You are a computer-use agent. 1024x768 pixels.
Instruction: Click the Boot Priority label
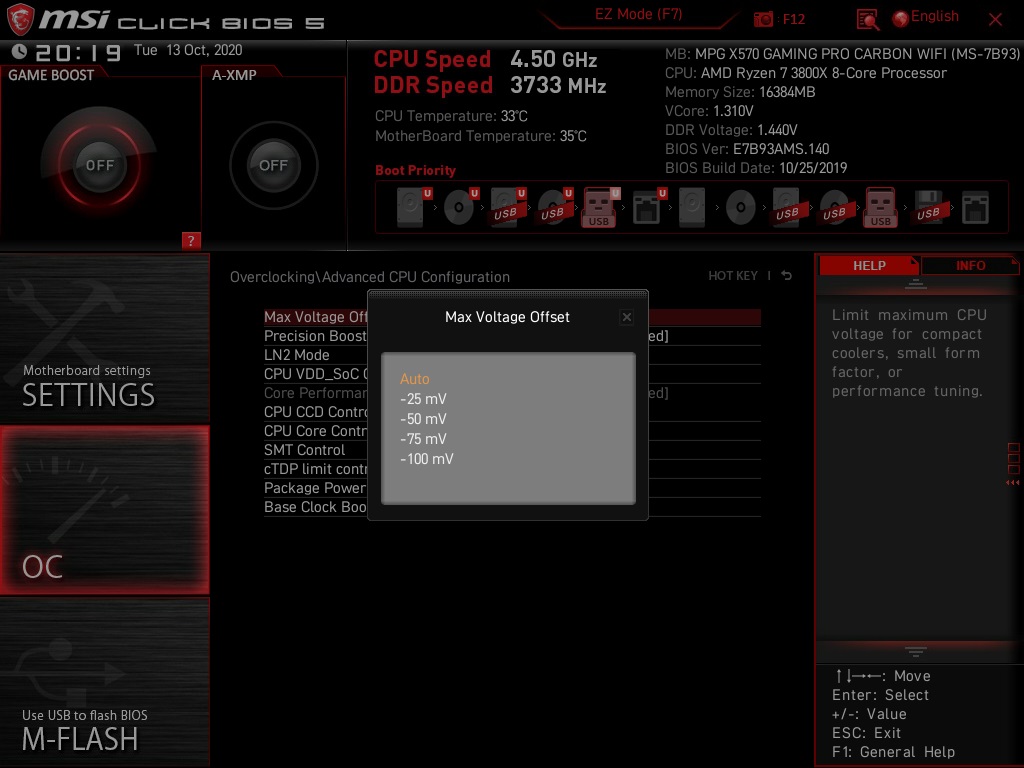[415, 170]
